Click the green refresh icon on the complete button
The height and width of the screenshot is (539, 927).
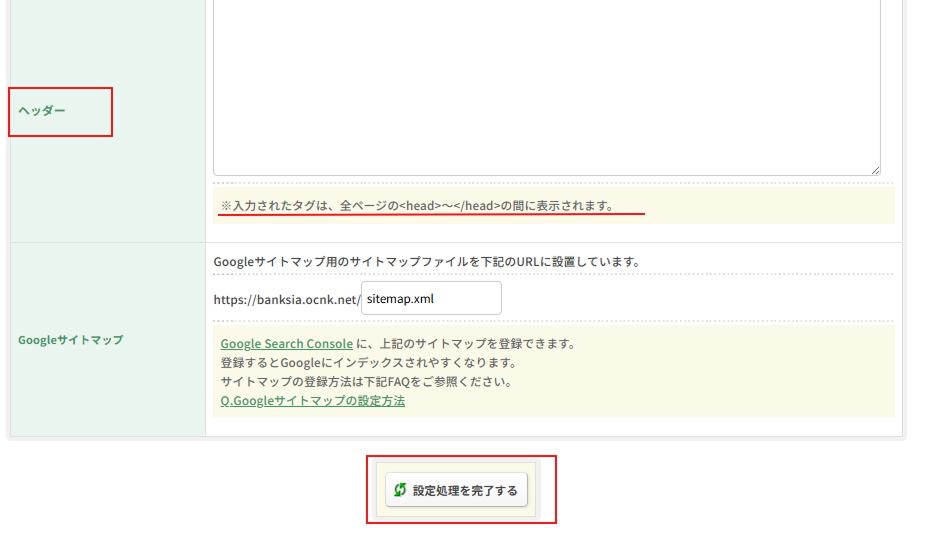400,490
